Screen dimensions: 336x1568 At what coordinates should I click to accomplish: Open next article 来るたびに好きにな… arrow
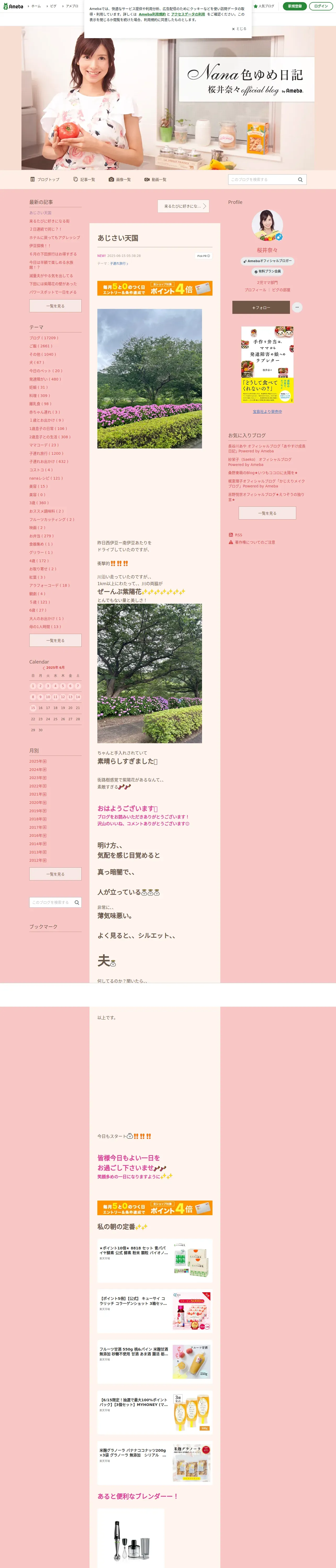pos(183,206)
